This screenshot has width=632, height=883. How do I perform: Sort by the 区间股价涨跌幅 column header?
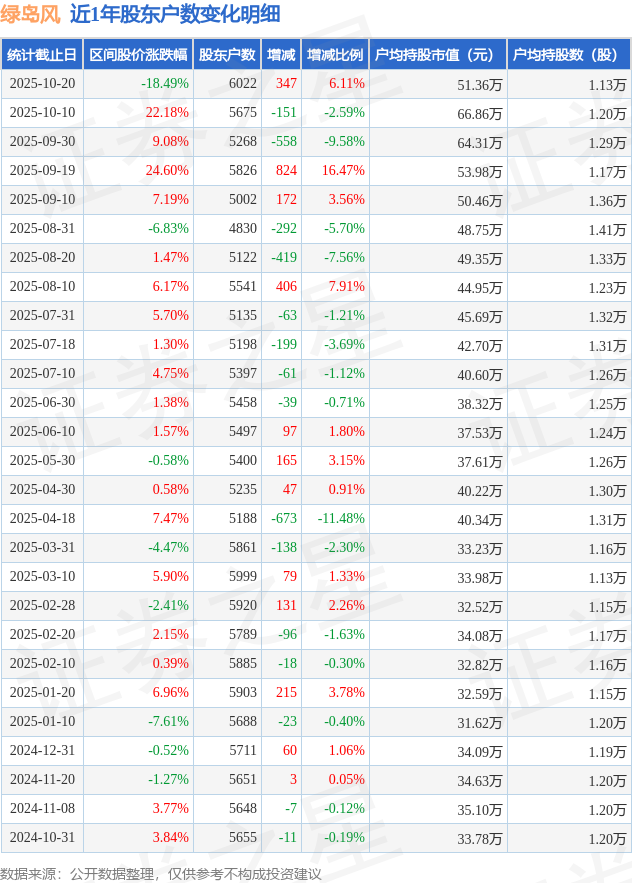point(138,55)
